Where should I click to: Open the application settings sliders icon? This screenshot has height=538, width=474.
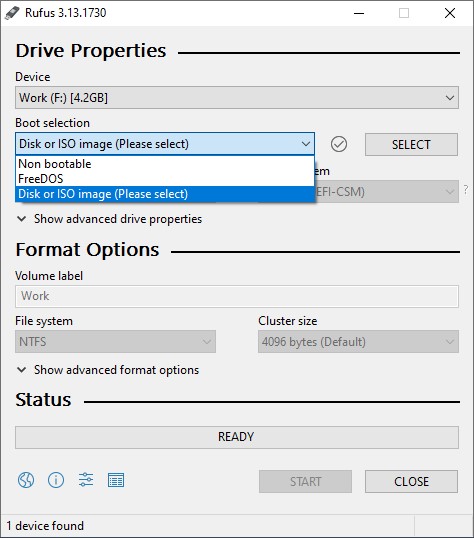click(86, 480)
